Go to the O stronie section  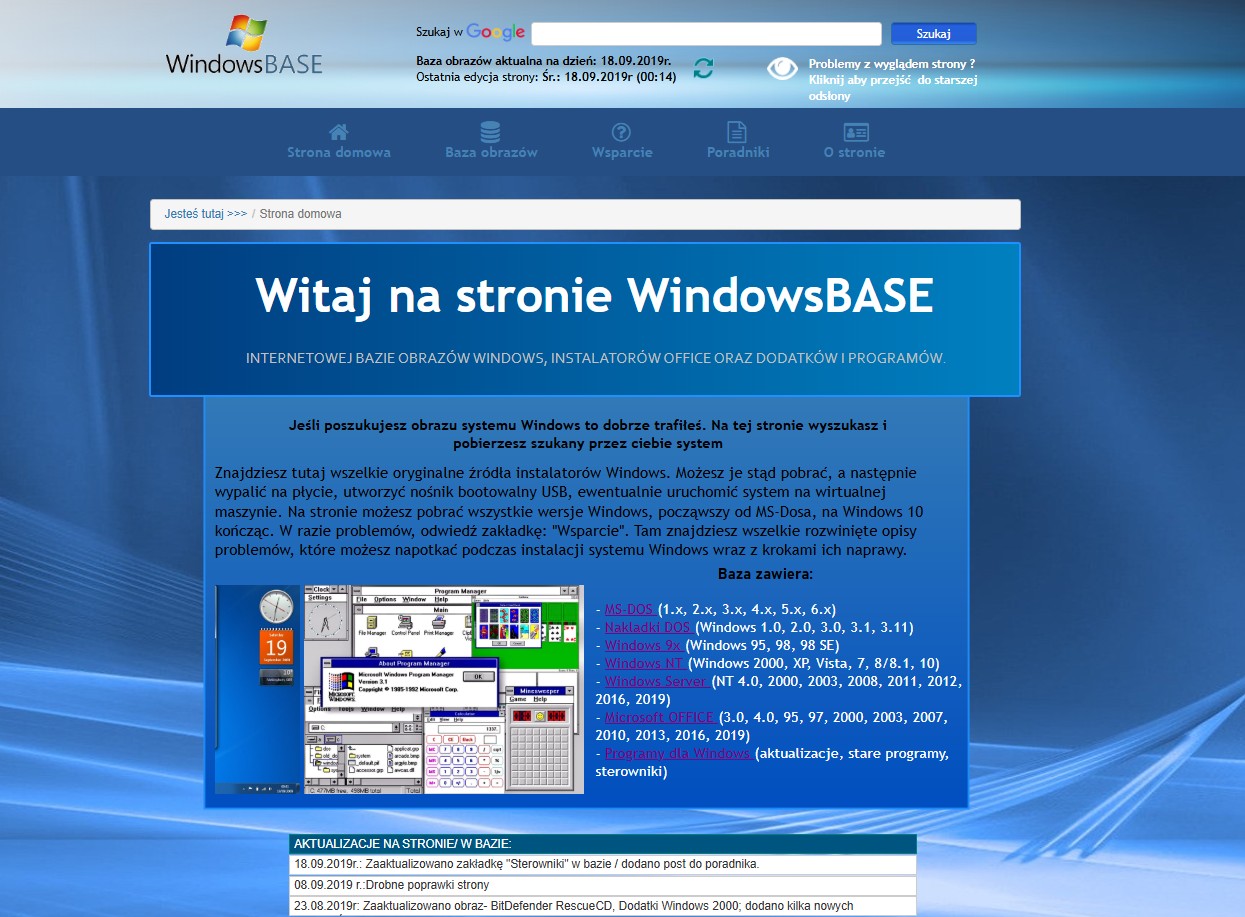tap(854, 153)
